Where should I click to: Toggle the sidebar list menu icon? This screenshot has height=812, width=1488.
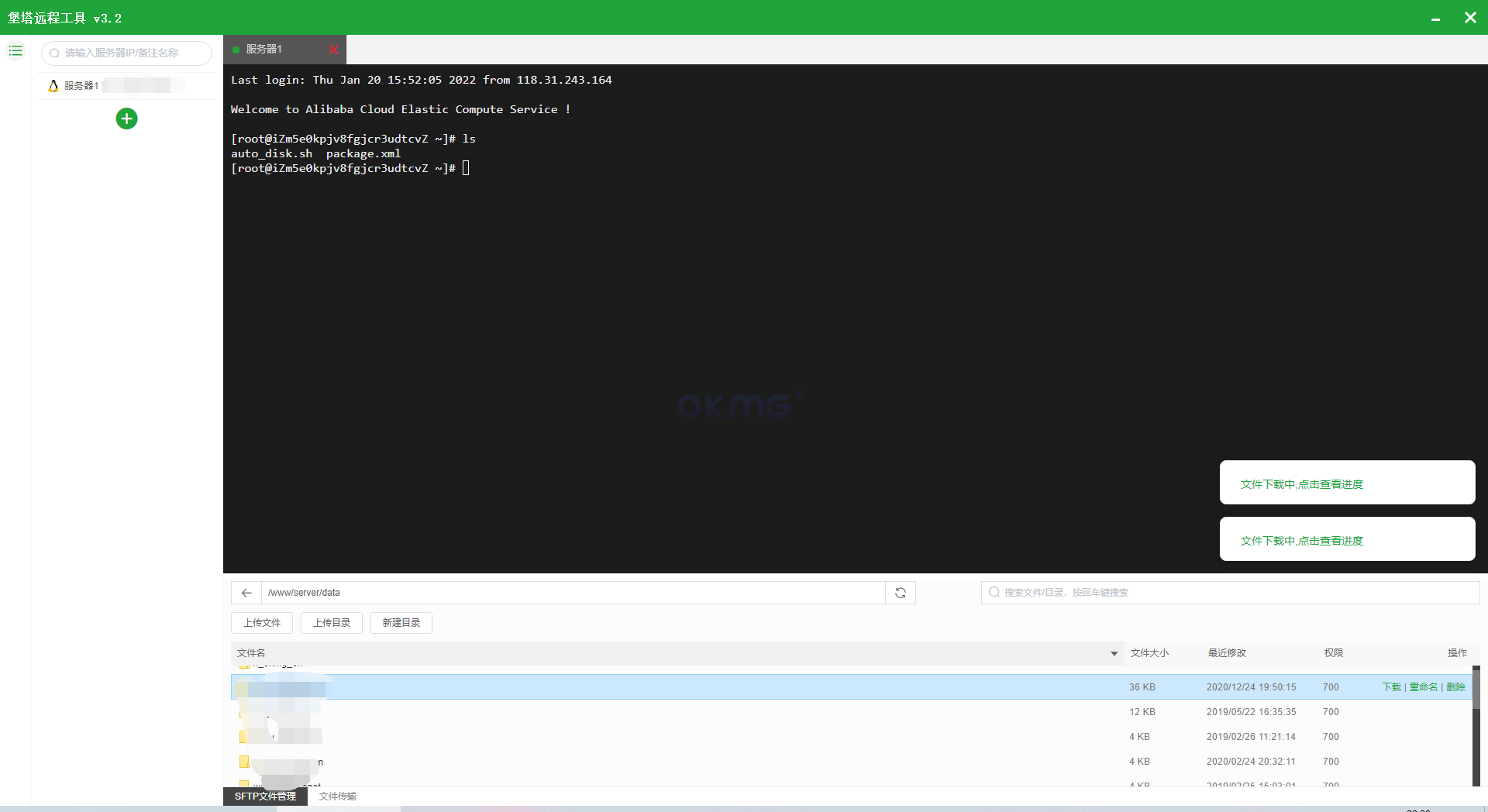point(15,51)
